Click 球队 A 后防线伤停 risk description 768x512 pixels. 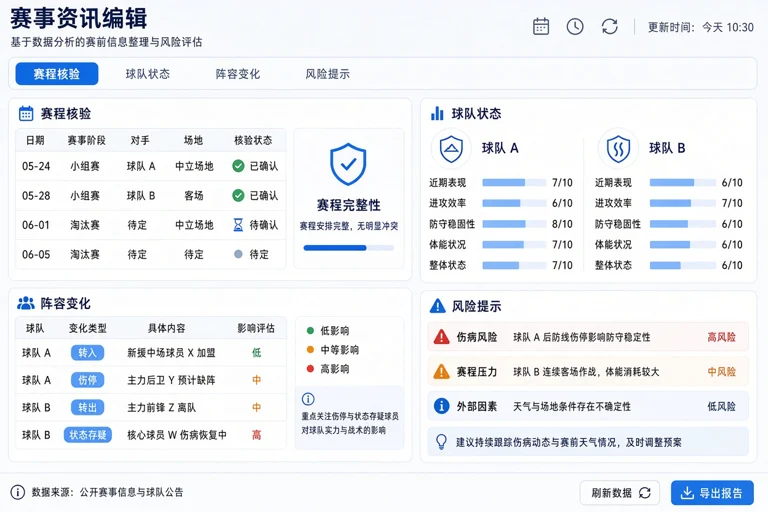coord(582,337)
